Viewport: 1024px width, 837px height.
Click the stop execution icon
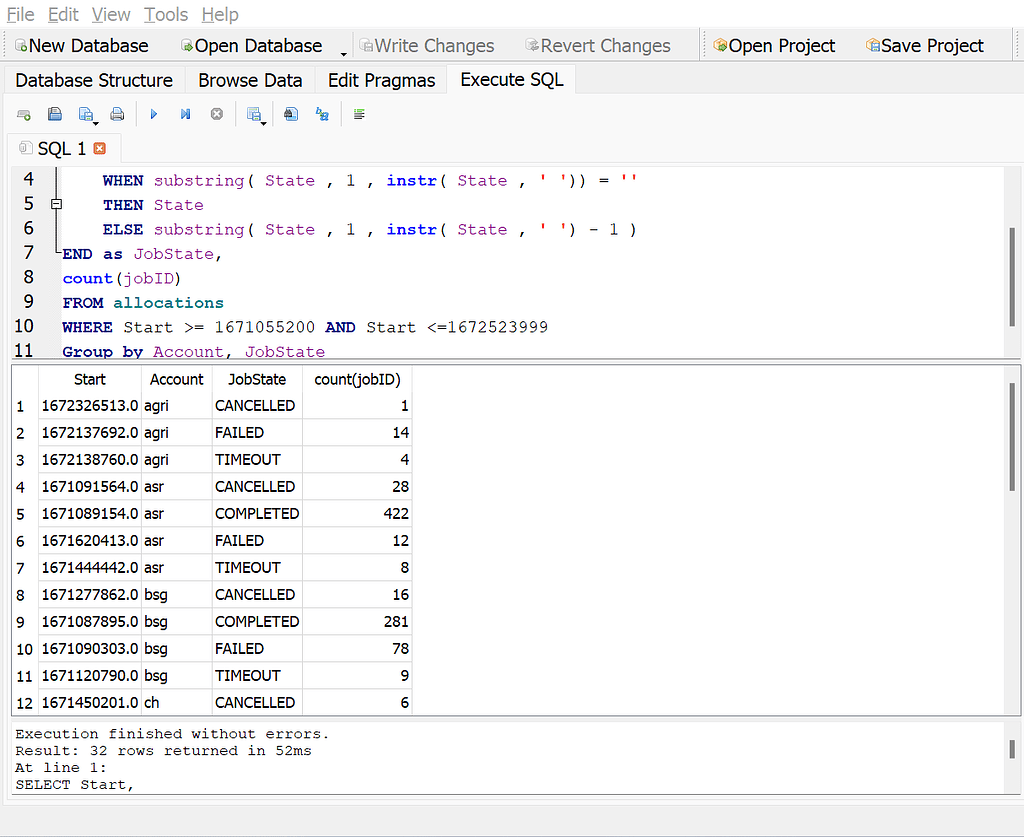[x=216, y=115]
